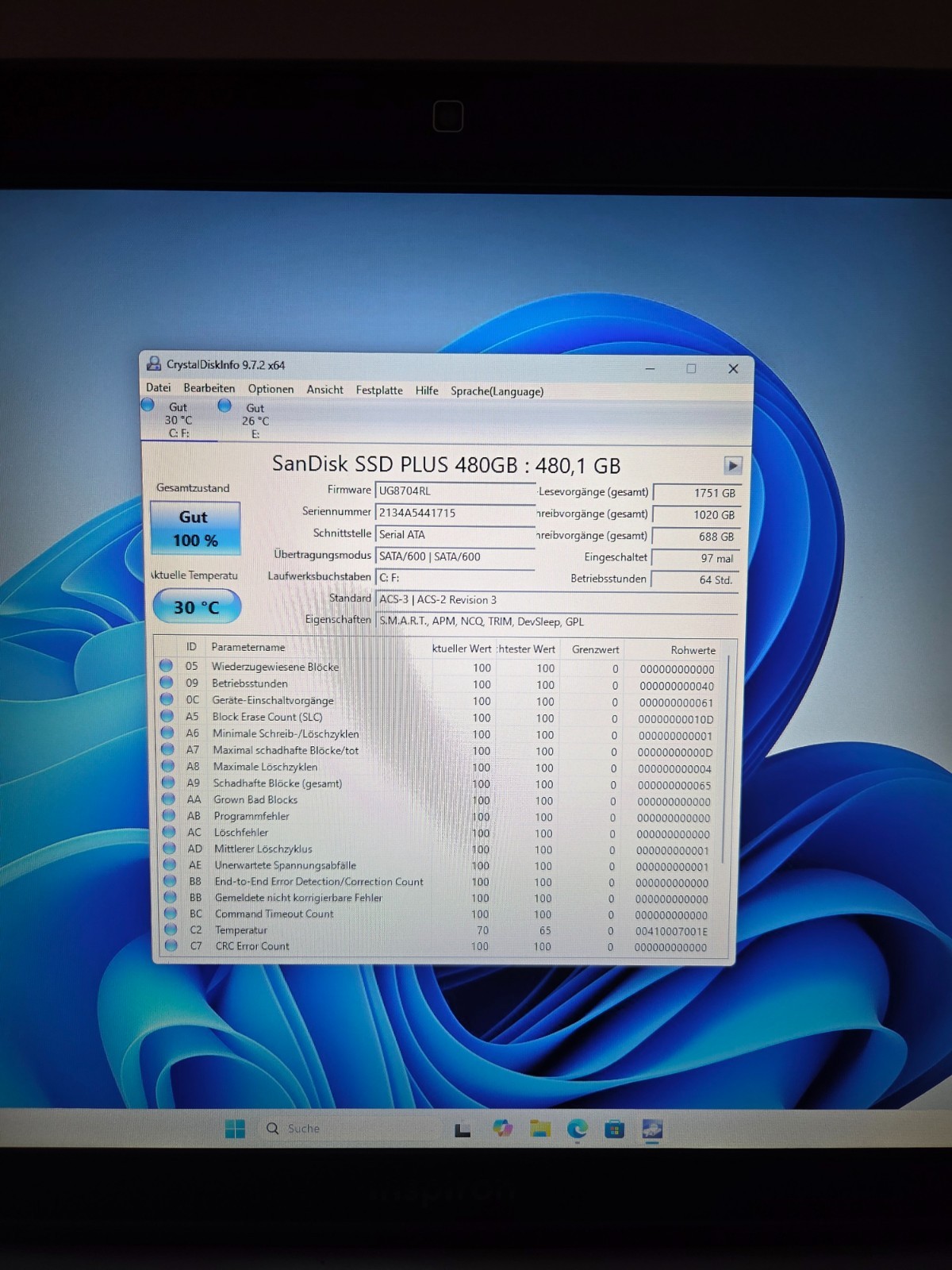Viewport: 952px width, 1270px height.
Task: Click the status icon for Schadhafte Blöcke (gesamt)
Action: (168, 782)
